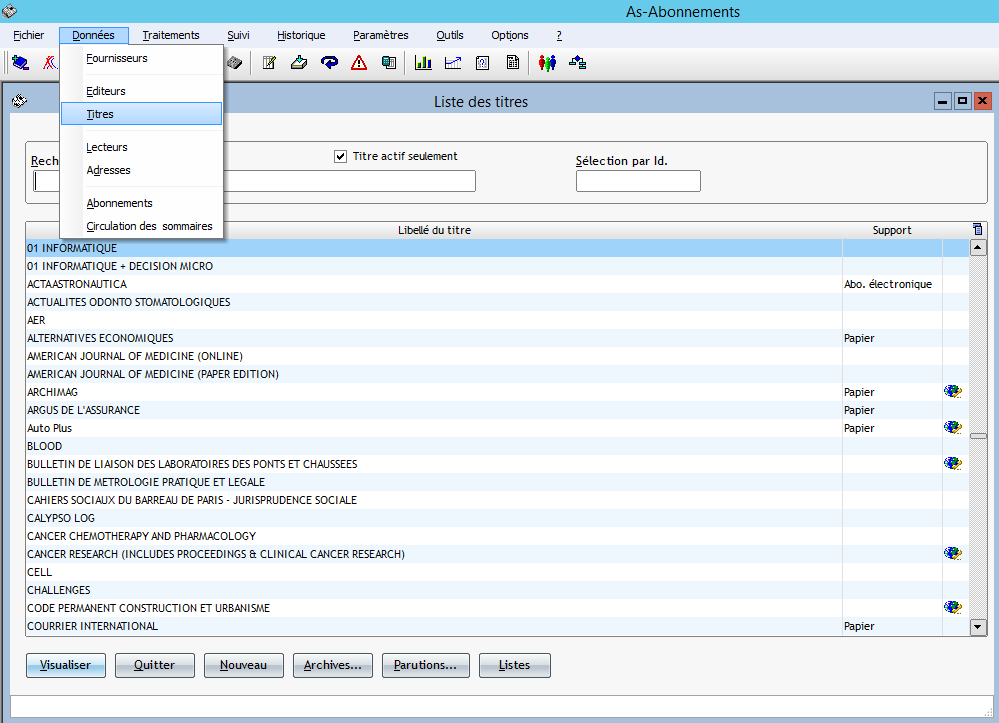Click the red figure toolbar icon

pos(50,62)
